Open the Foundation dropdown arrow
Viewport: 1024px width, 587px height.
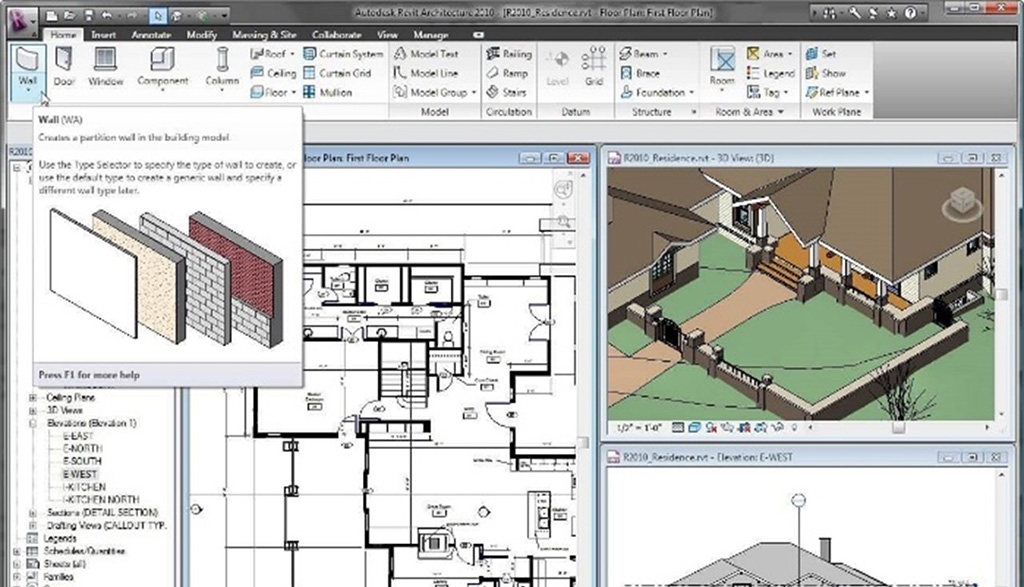[x=691, y=93]
